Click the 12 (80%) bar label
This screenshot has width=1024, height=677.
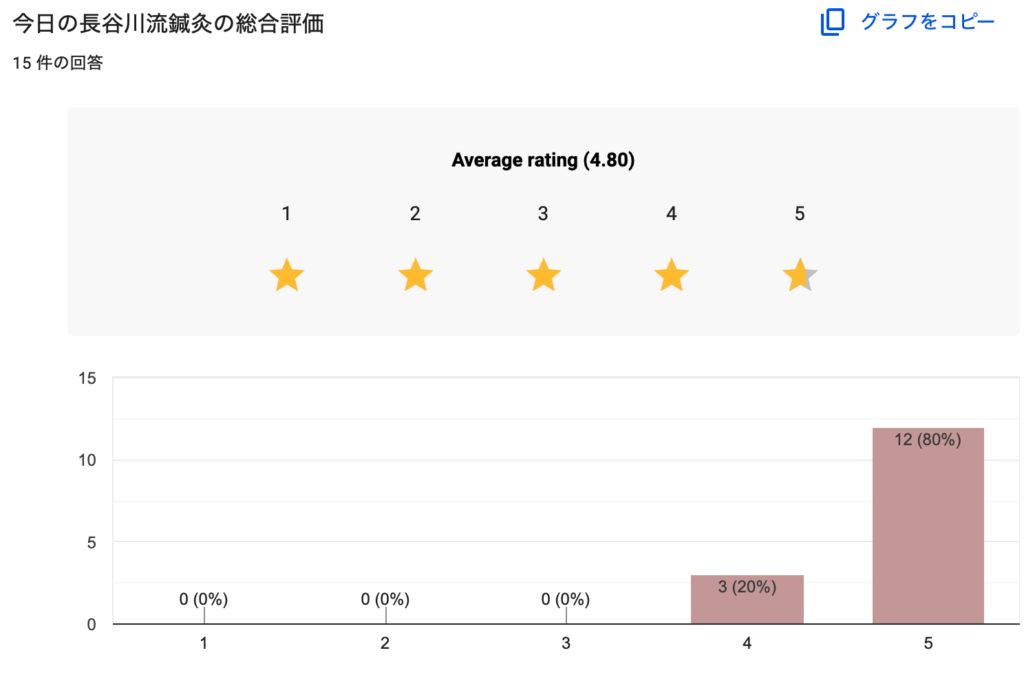928,440
